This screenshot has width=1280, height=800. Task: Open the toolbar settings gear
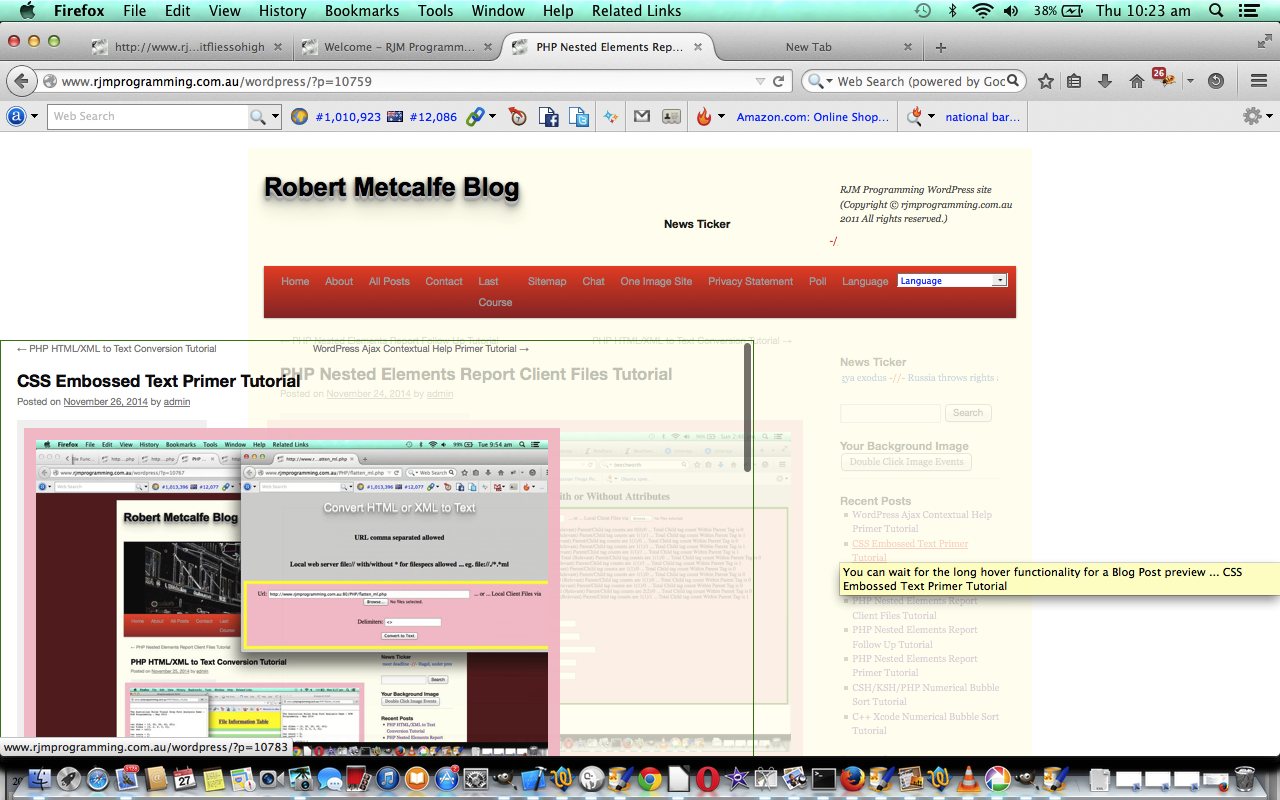pos(1251,116)
